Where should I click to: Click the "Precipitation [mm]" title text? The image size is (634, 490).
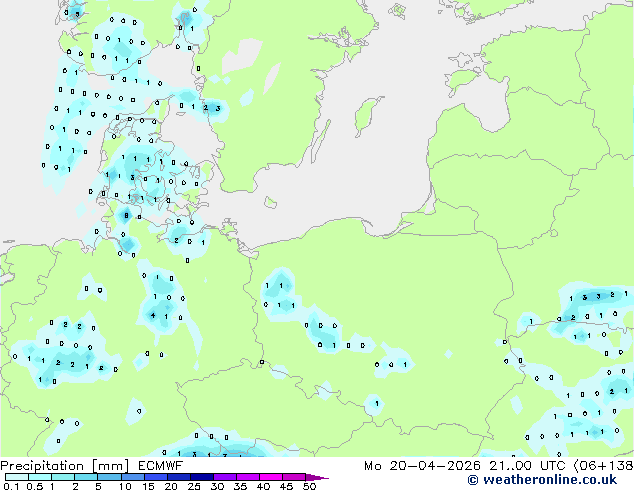[64, 466]
